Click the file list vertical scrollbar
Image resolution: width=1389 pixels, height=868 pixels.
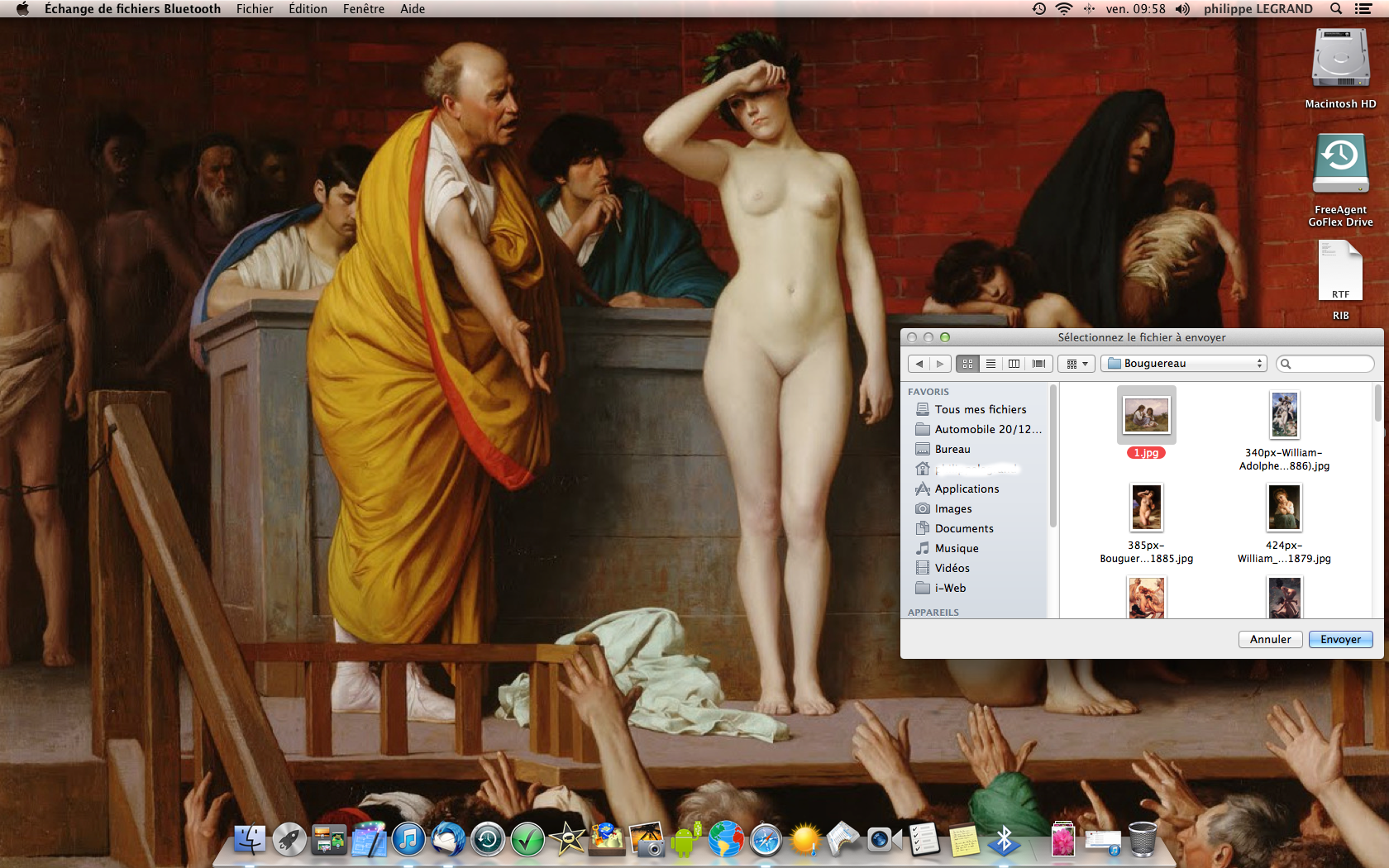pos(1377,403)
